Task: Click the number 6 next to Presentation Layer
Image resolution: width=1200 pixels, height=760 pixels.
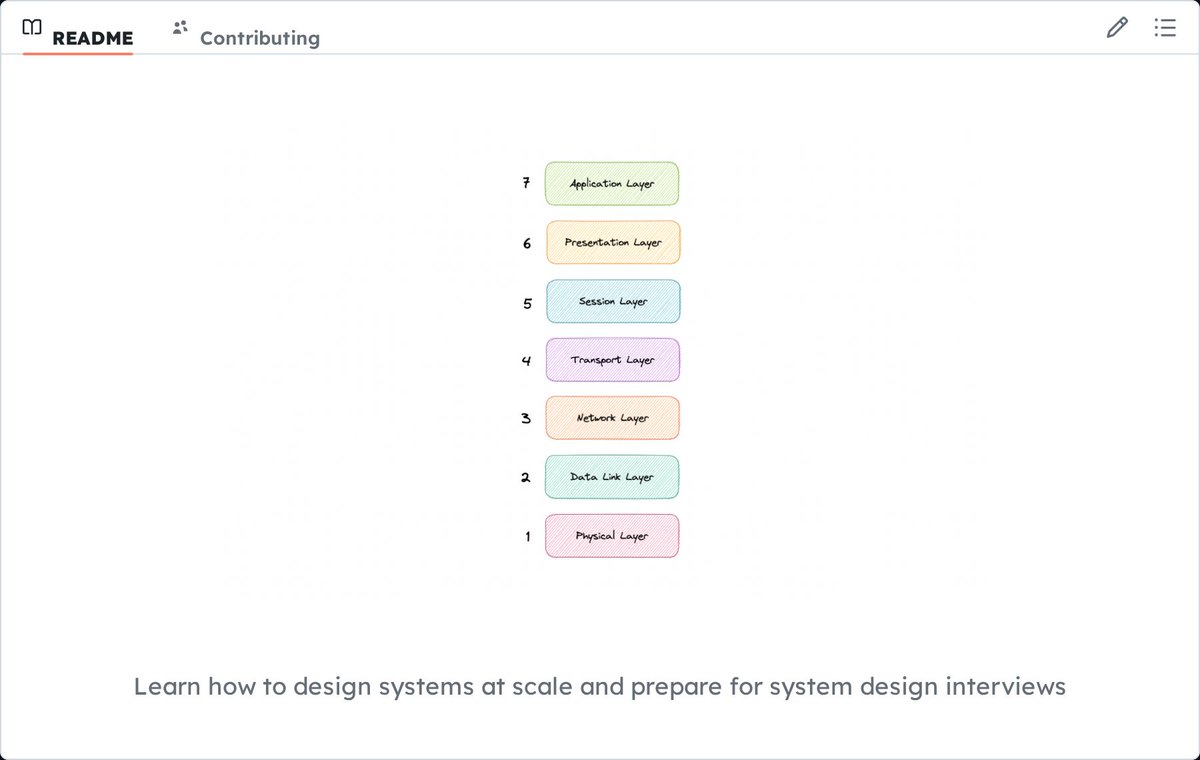Action: tap(527, 243)
